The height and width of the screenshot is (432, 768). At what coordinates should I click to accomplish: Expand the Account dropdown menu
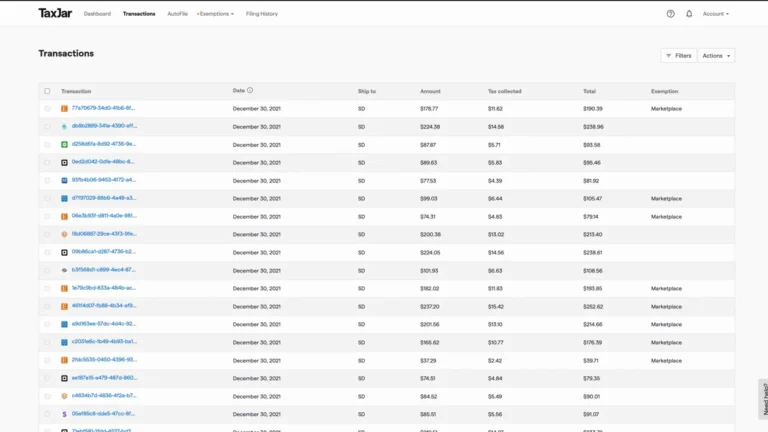(716, 14)
